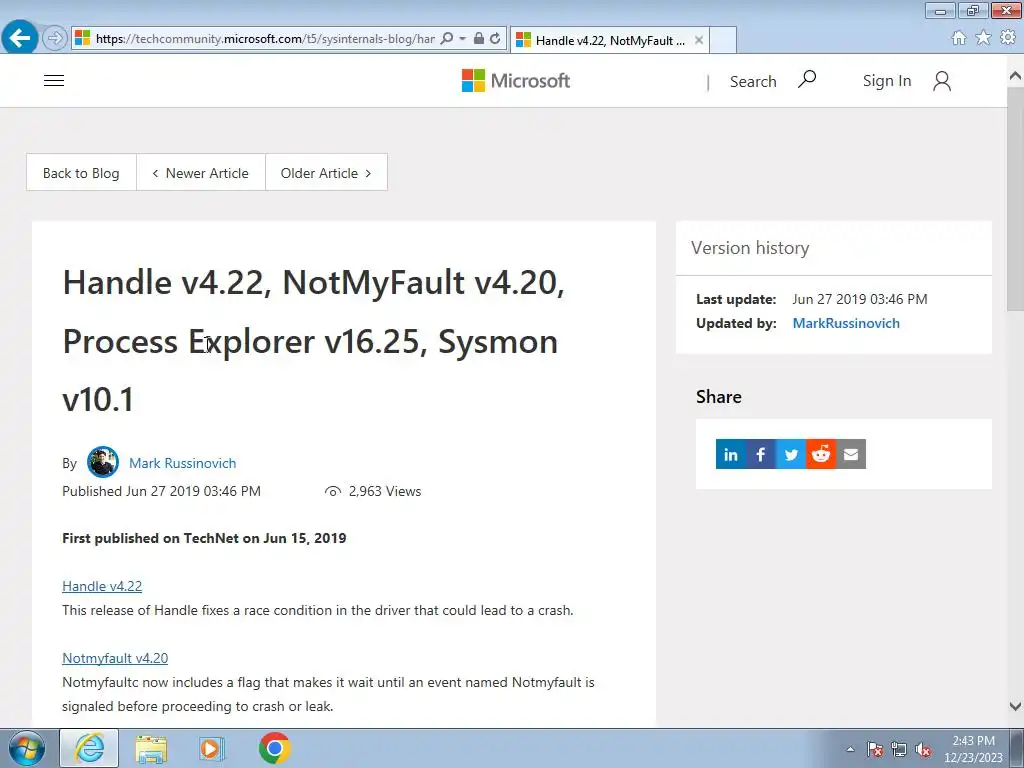Viewport: 1024px width, 768px height.
Task: Click the address bar URL field
Action: coord(264,39)
